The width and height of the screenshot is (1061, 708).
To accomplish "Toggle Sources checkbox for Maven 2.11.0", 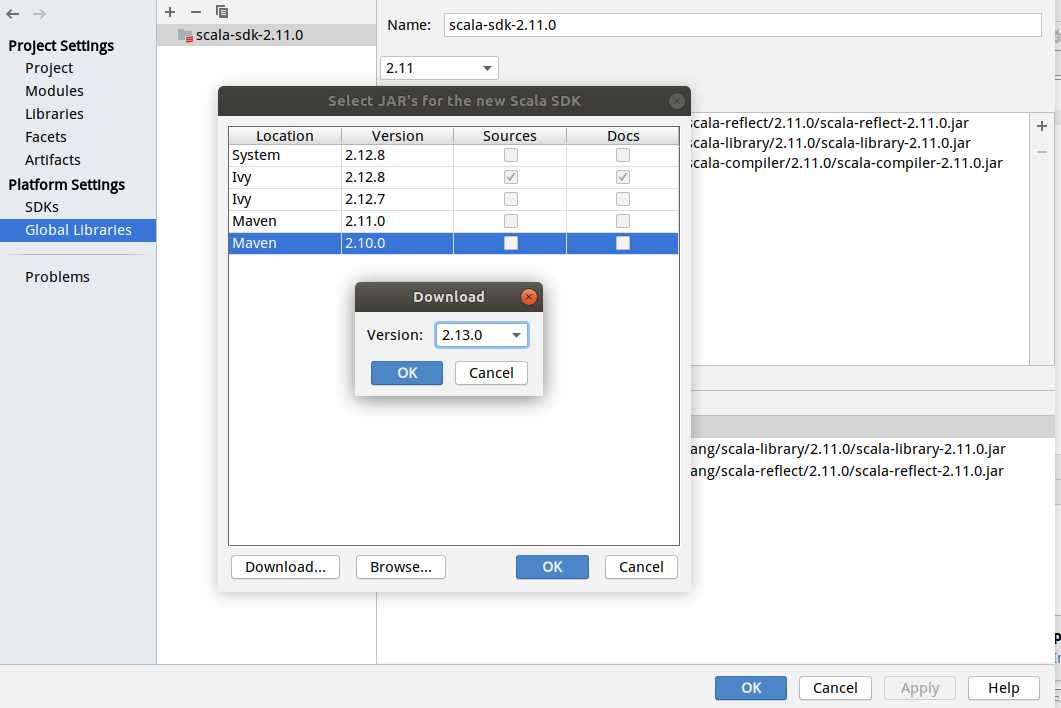I will [511, 221].
